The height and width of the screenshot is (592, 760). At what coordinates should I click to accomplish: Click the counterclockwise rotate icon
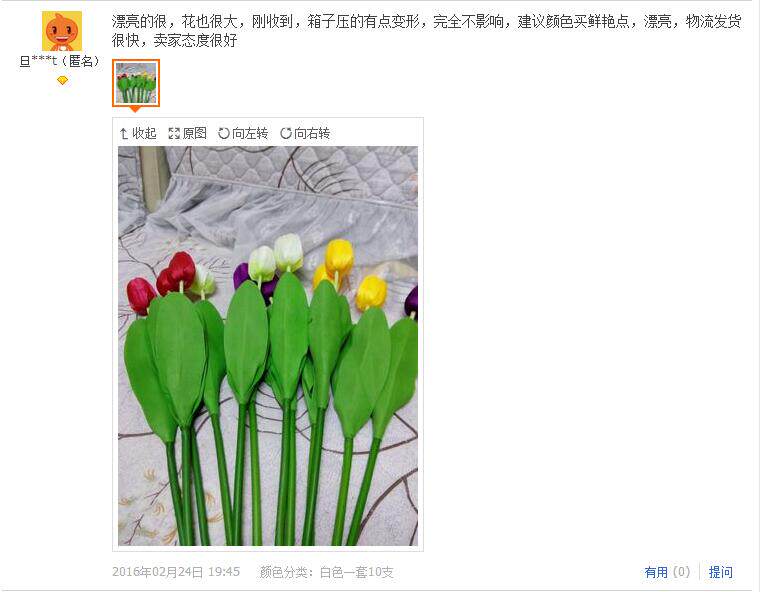click(223, 133)
